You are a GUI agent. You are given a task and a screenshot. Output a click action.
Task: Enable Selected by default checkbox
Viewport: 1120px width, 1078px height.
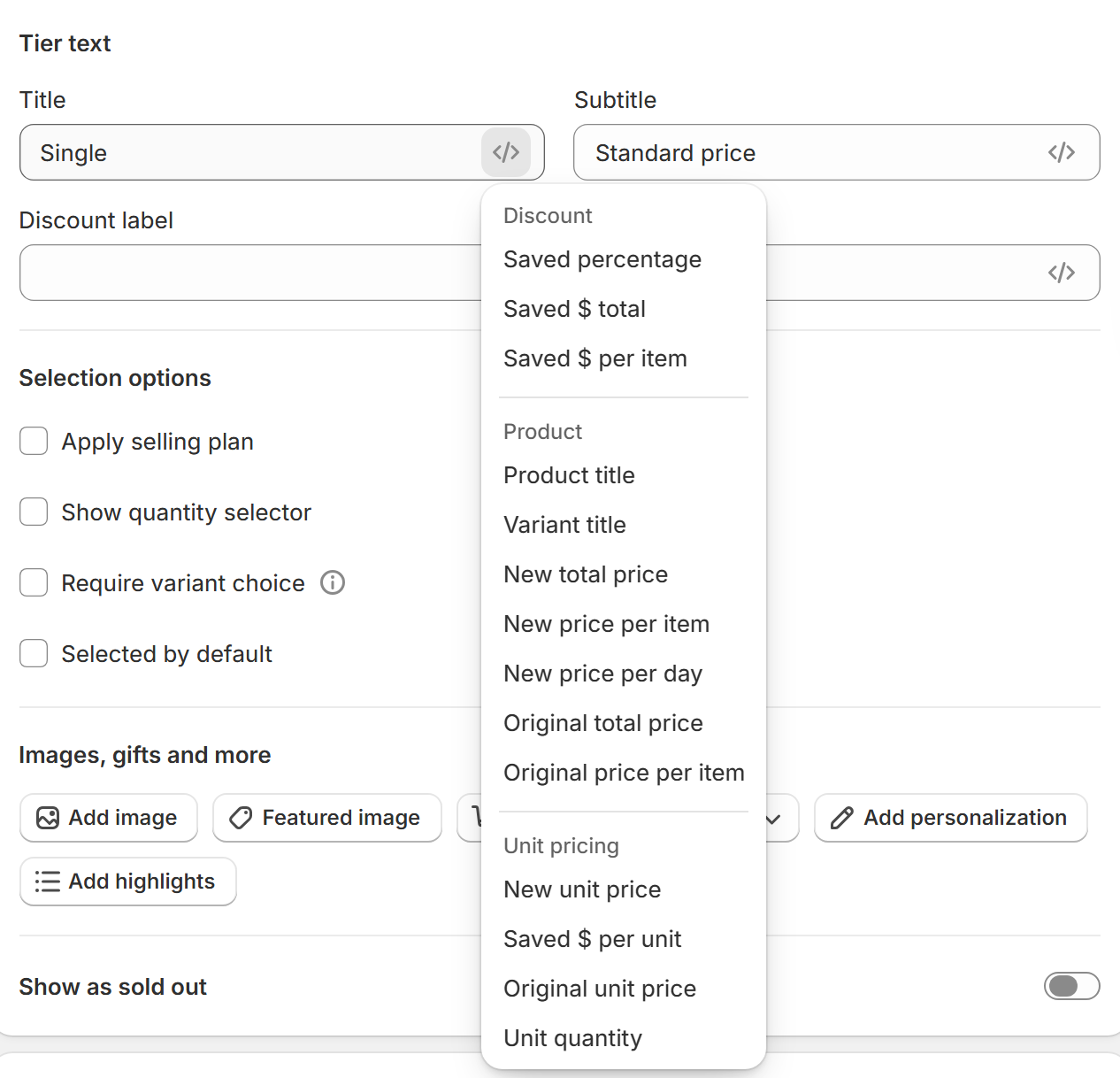(x=34, y=653)
